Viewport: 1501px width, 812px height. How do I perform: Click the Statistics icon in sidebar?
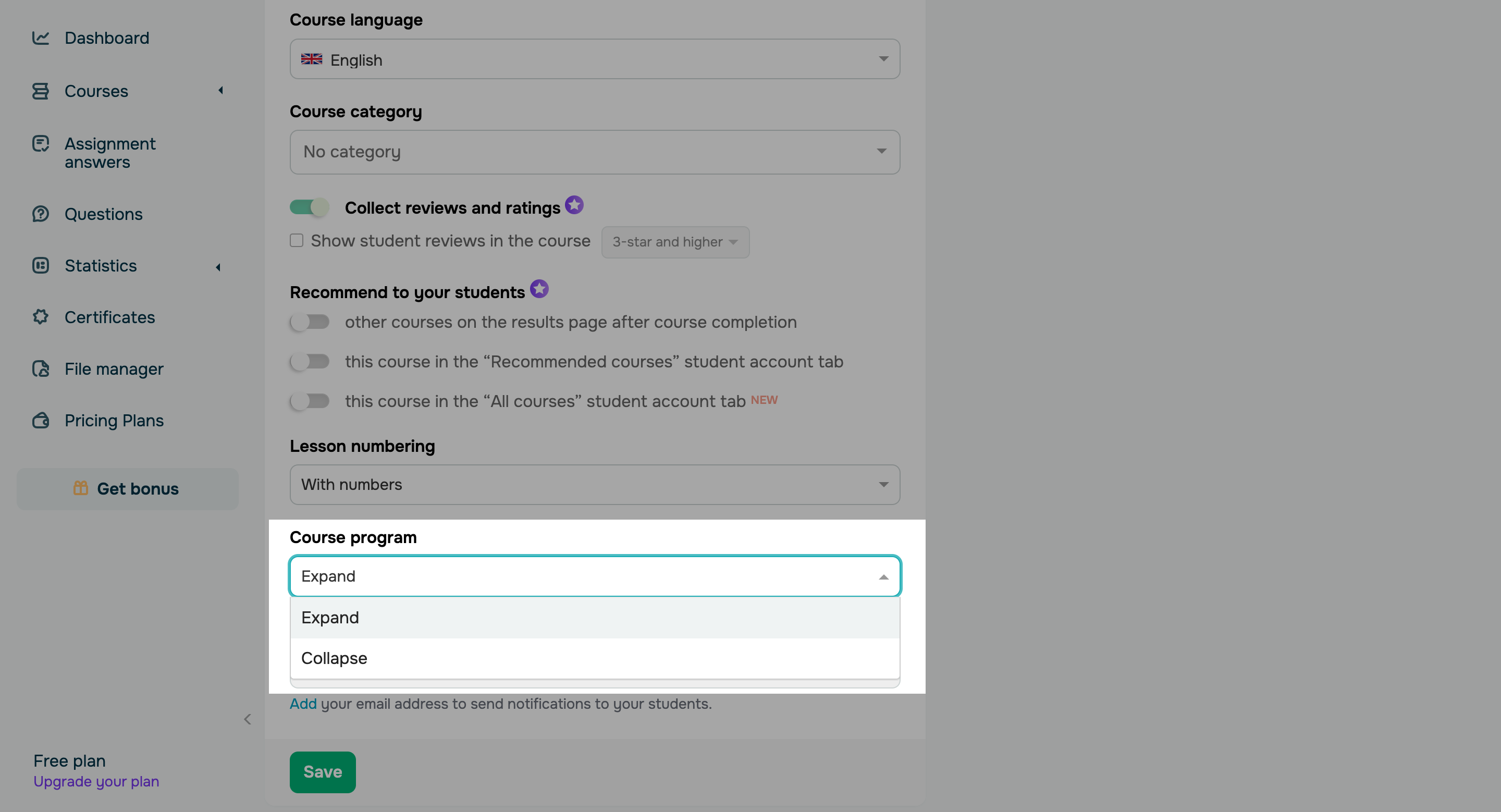coord(40,266)
